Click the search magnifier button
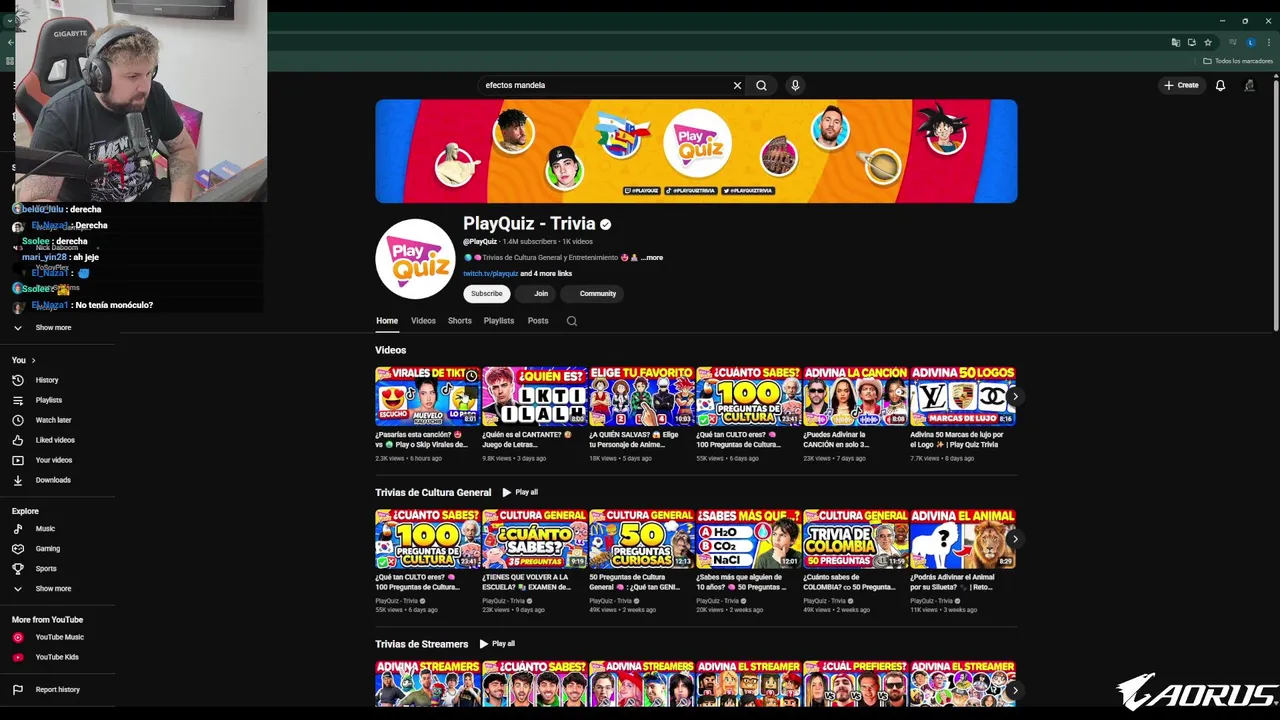 (761, 85)
